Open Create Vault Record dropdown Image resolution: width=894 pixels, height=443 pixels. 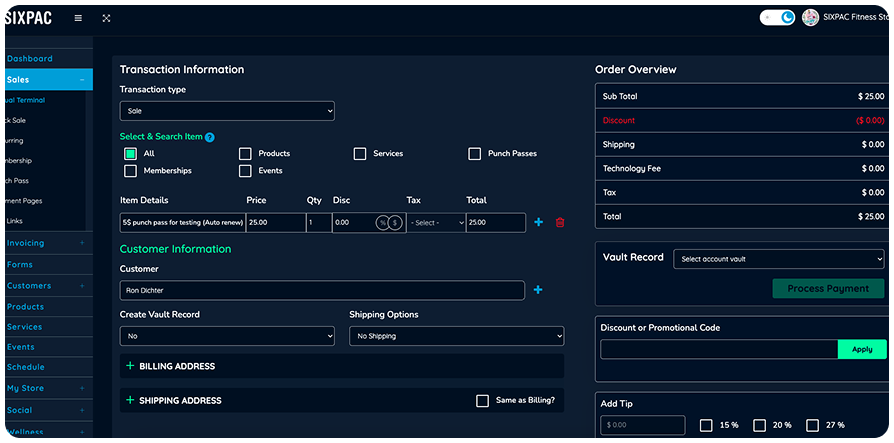[x=227, y=336]
